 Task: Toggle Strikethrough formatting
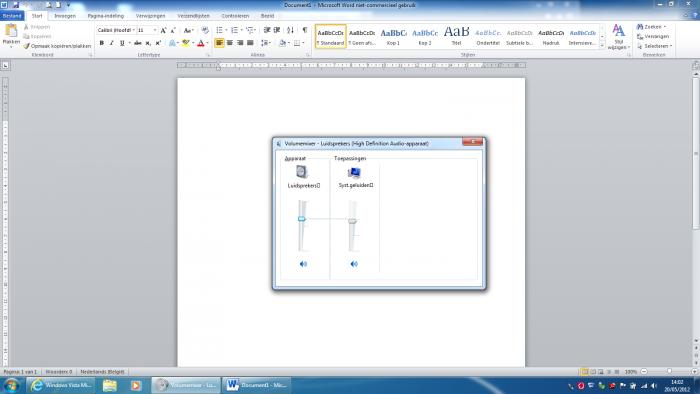138,43
